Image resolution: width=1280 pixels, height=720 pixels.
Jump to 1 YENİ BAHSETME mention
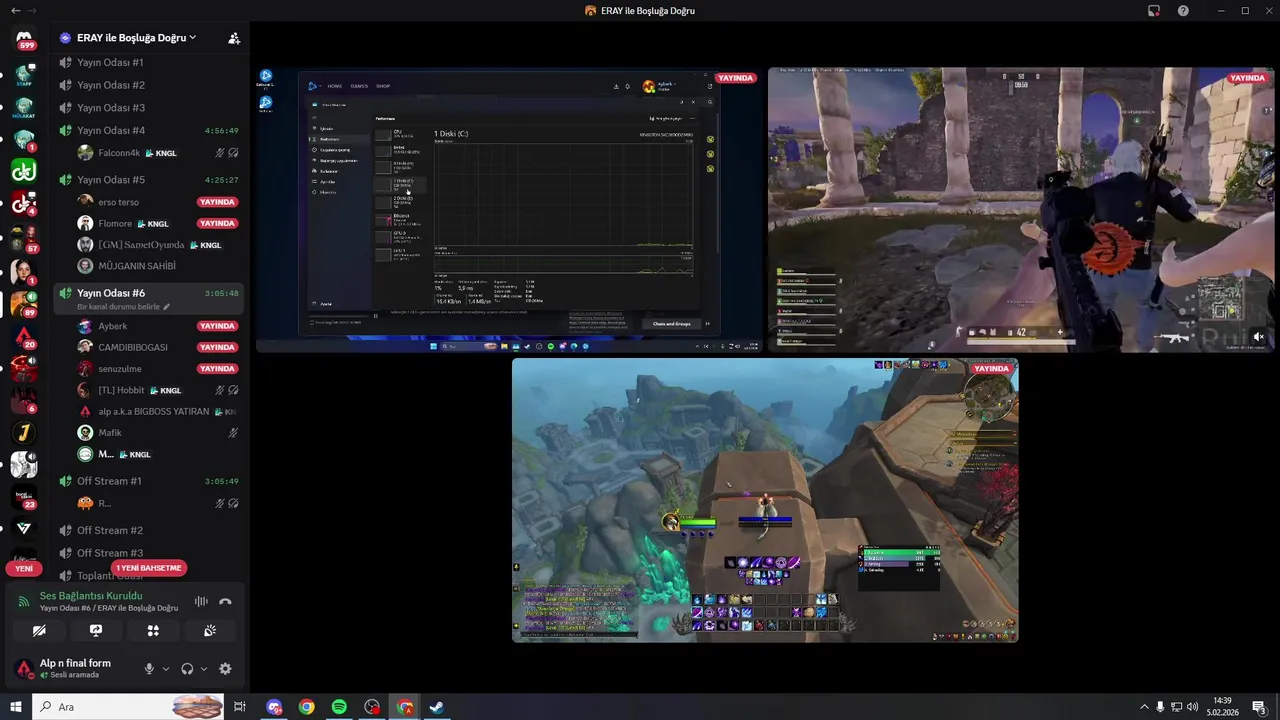148,568
